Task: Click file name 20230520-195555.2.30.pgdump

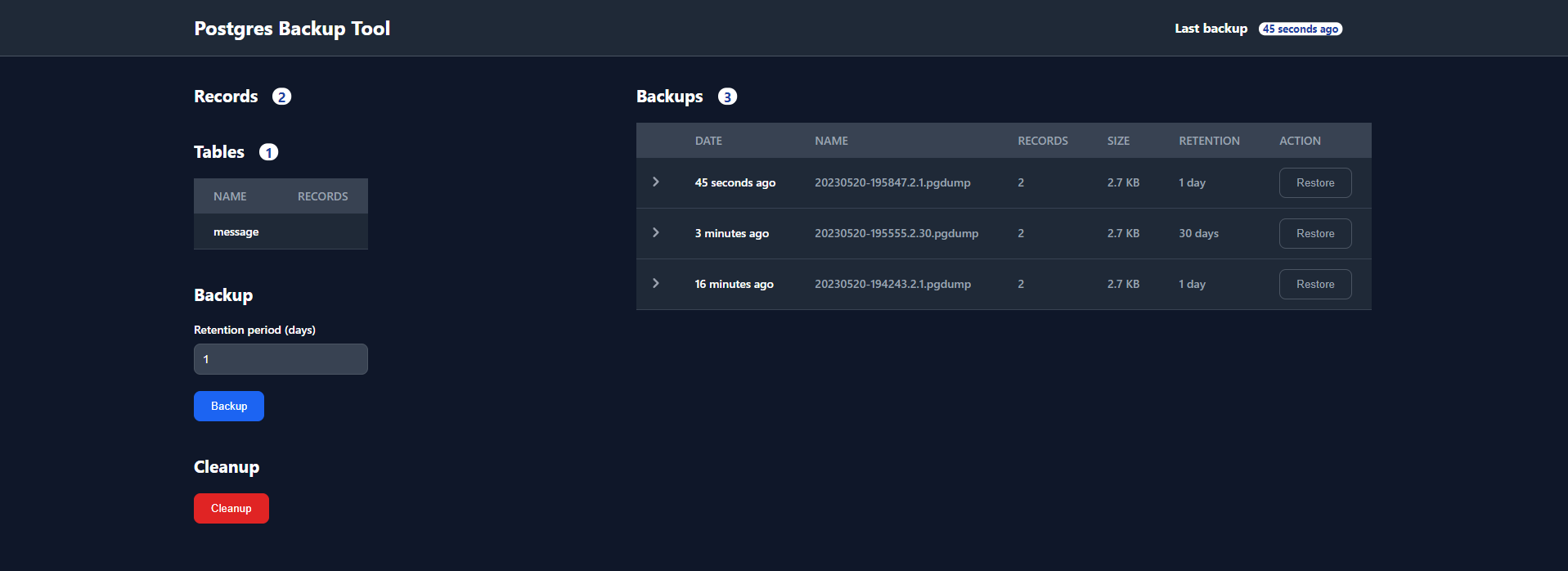Action: tap(896, 233)
